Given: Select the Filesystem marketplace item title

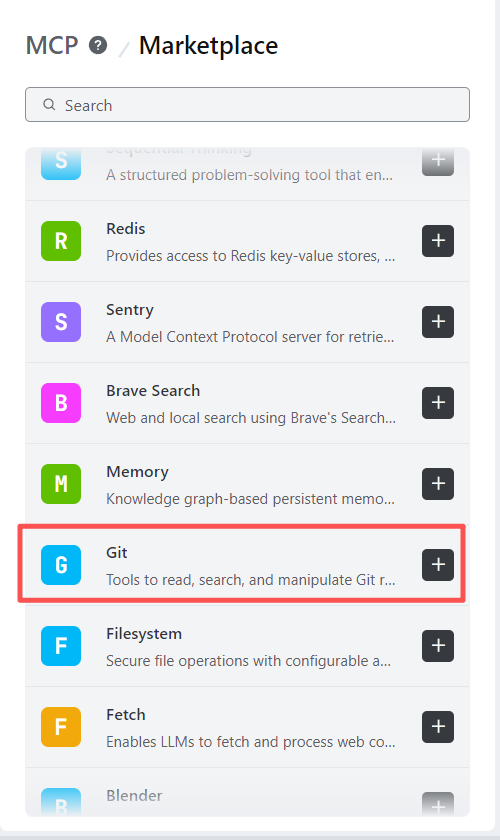Looking at the screenshot, I should (144, 634).
